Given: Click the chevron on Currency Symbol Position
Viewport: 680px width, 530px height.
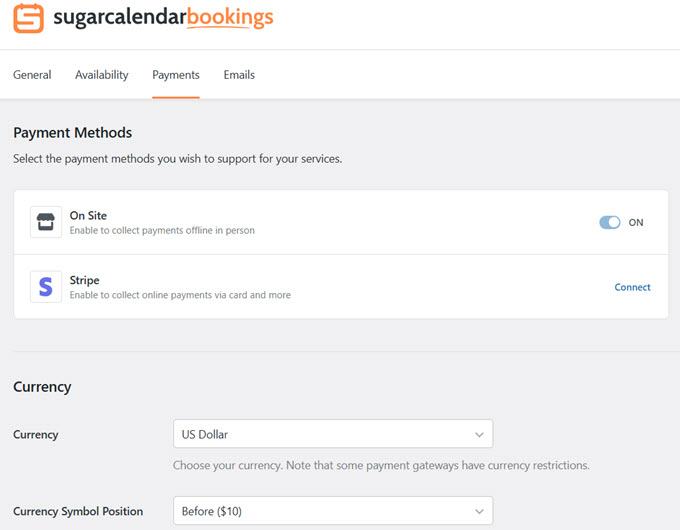Looking at the screenshot, I should [479, 511].
